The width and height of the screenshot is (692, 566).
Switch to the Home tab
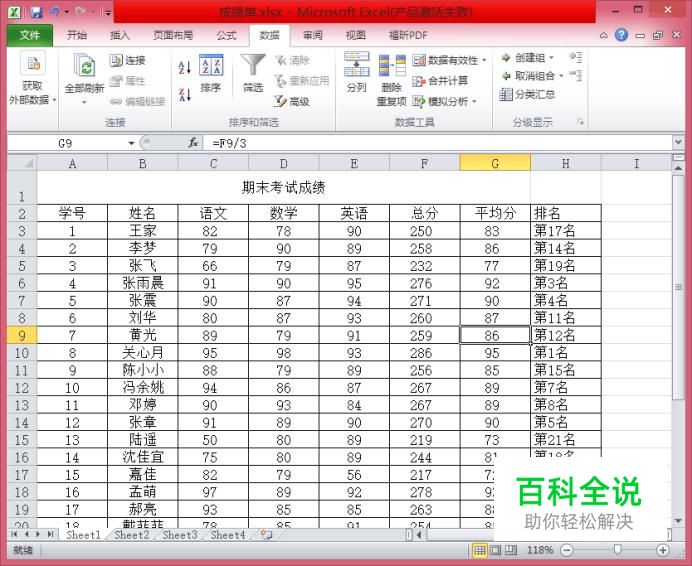tap(77, 35)
